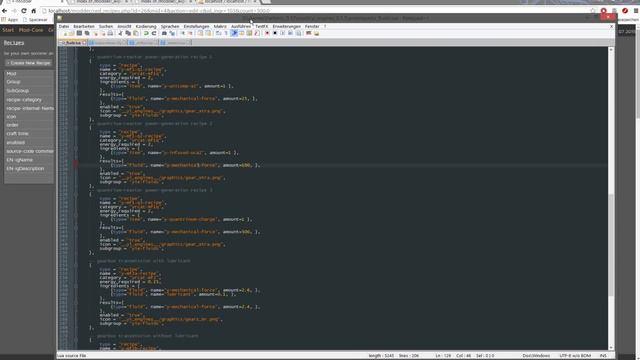Screen dimensions: 640x360
Task: Open the Suchen menu
Action: [106, 27]
